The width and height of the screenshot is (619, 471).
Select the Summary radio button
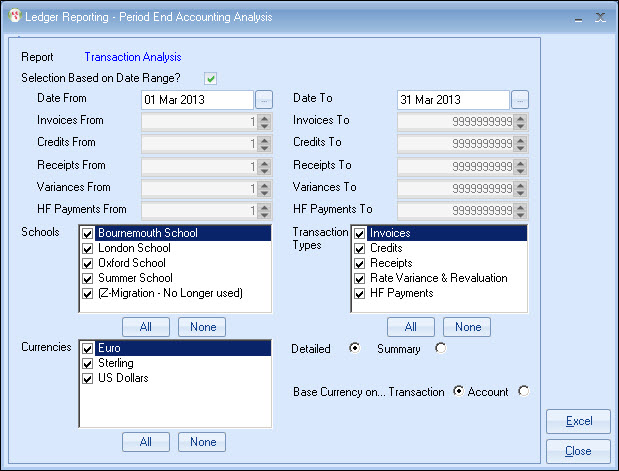[441, 348]
